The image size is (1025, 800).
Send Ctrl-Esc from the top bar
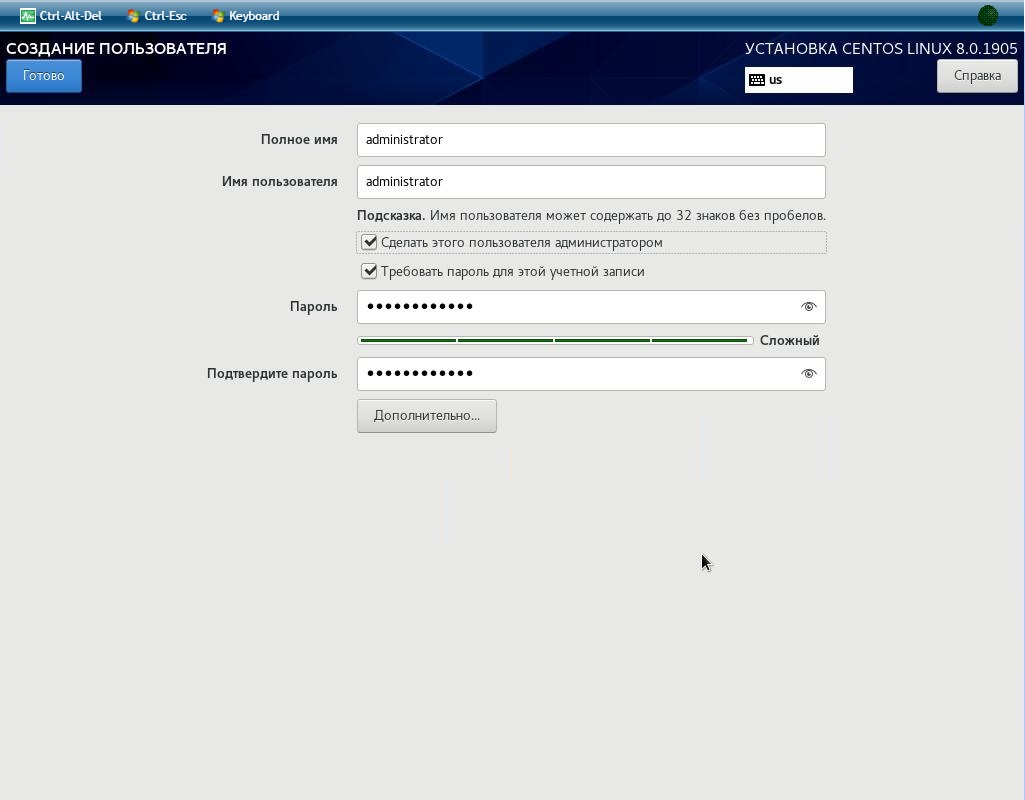click(x=156, y=16)
